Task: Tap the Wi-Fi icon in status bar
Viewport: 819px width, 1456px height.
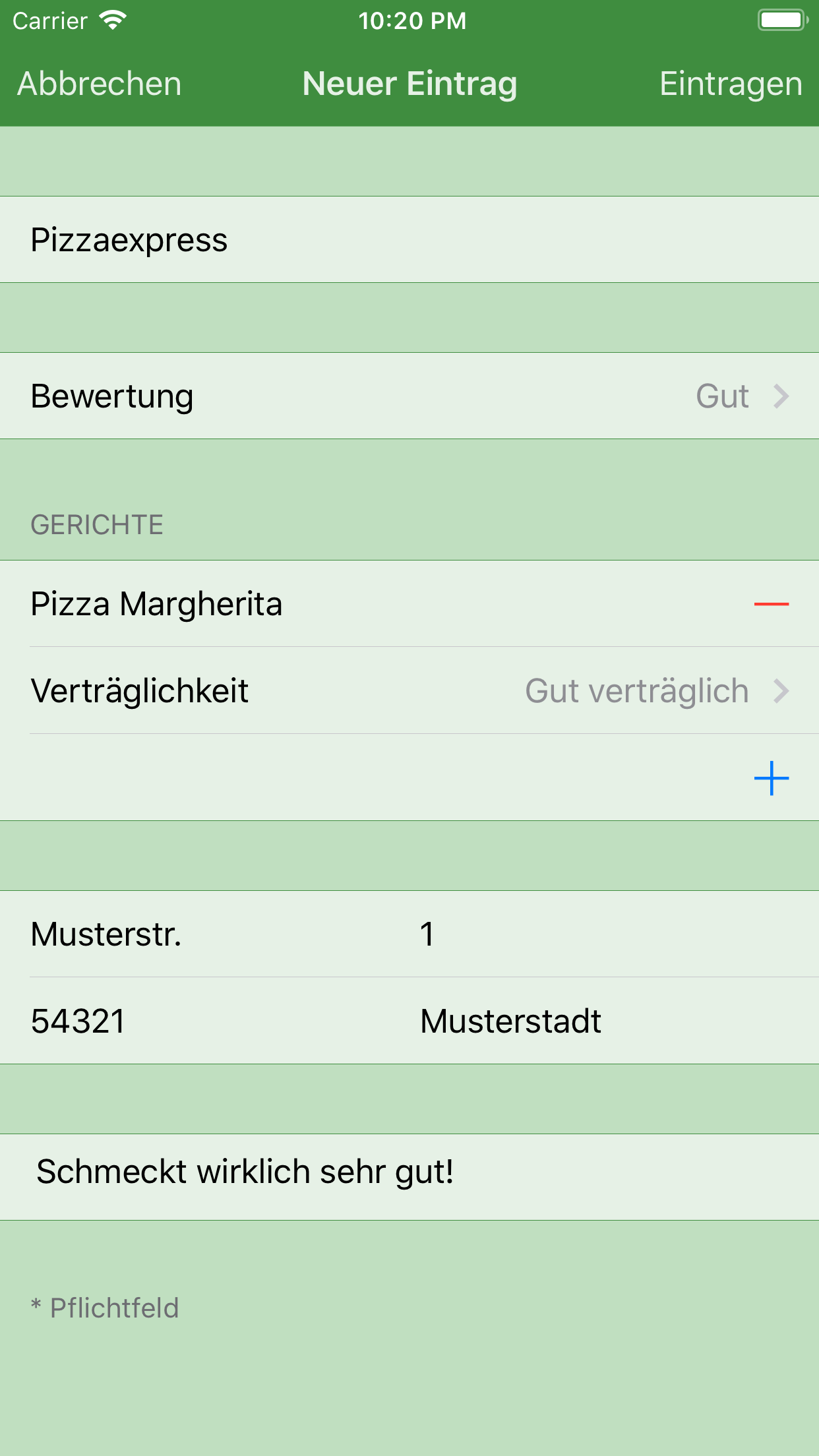Action: 113,20
